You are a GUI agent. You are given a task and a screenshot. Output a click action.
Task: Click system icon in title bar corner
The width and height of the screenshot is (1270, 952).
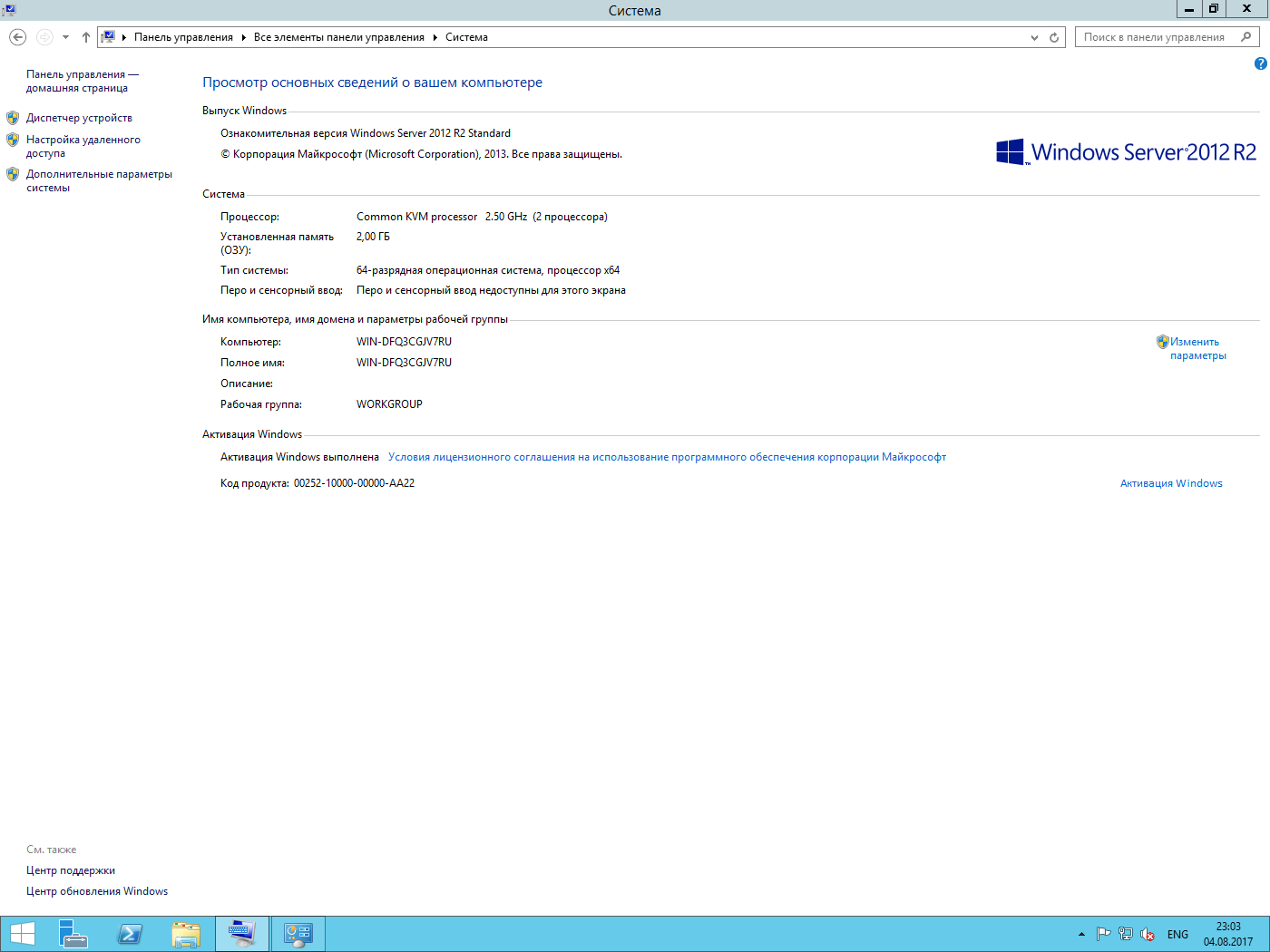8,9
